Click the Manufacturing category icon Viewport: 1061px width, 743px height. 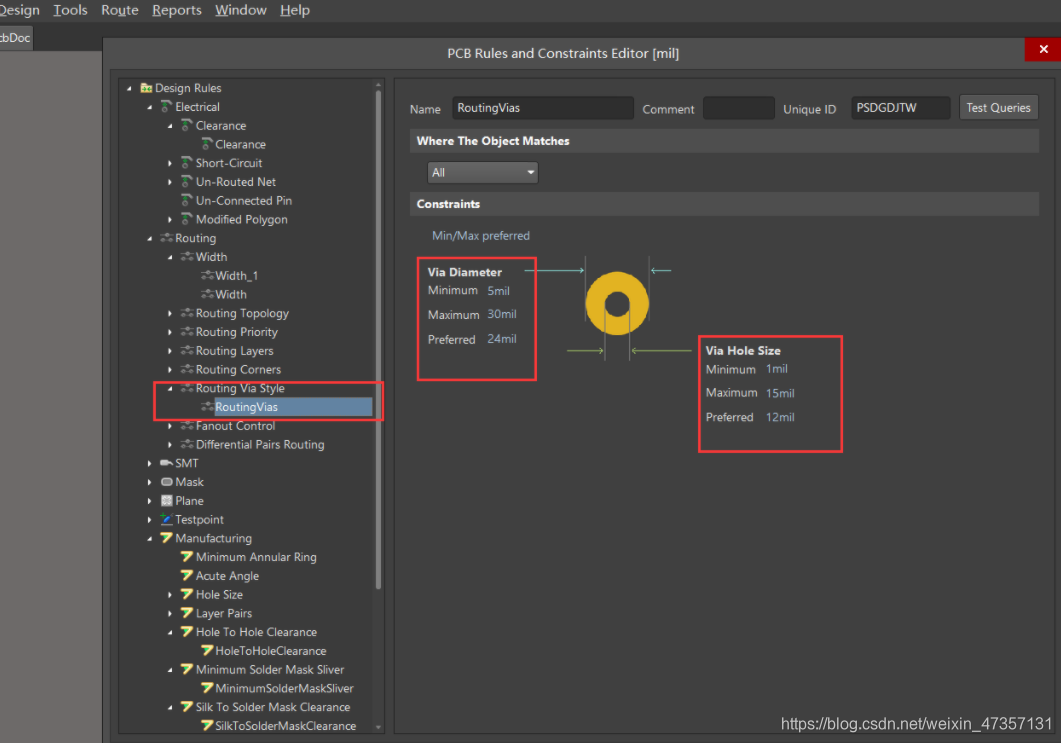(166, 538)
